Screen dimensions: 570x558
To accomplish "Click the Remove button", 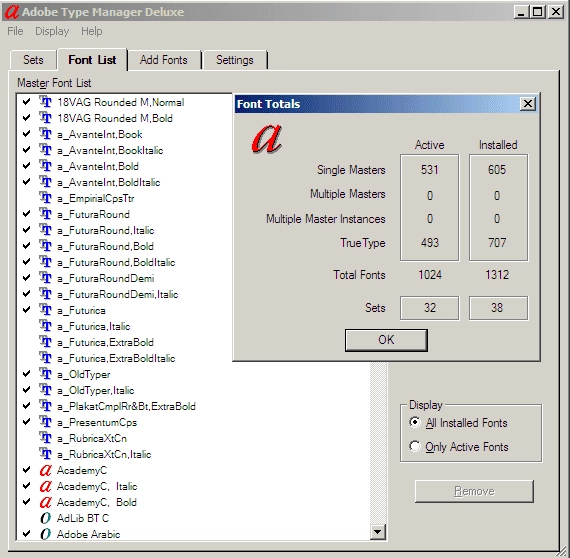I will [474, 491].
